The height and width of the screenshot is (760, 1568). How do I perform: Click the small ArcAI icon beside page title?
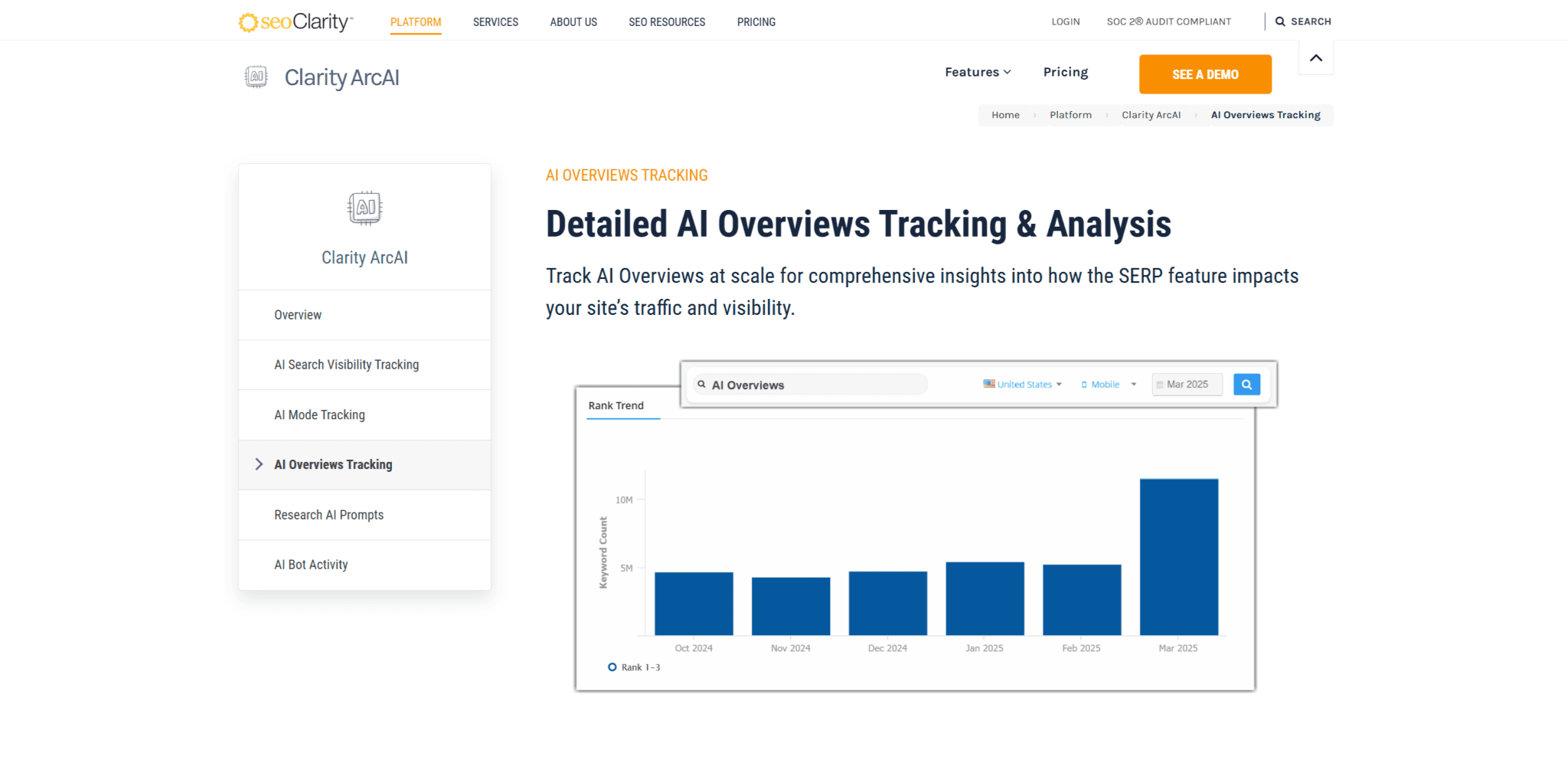(256, 77)
